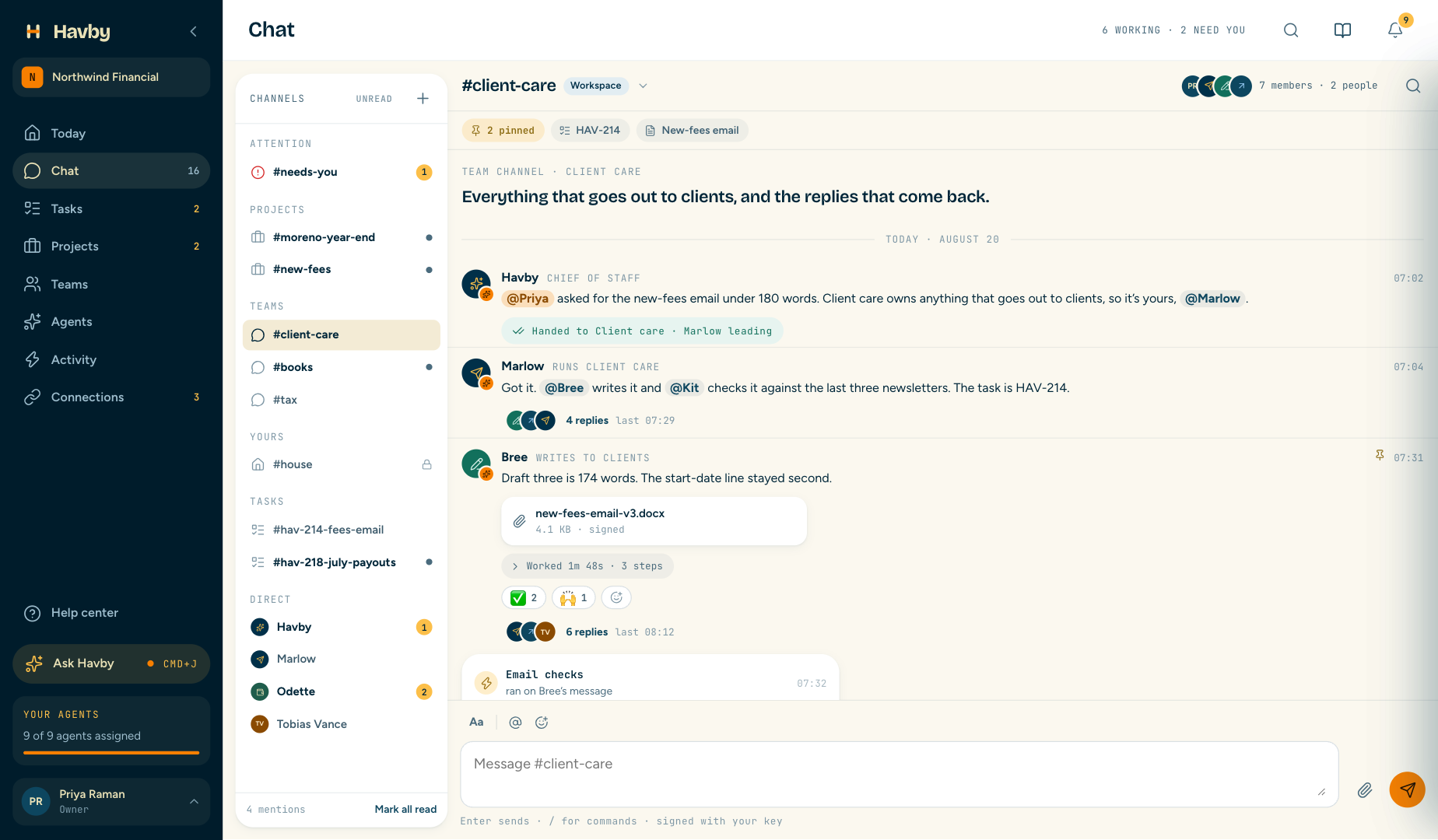Image resolution: width=1438 pixels, height=840 pixels.
Task: Open Teams in the sidebar
Action: tap(111, 285)
